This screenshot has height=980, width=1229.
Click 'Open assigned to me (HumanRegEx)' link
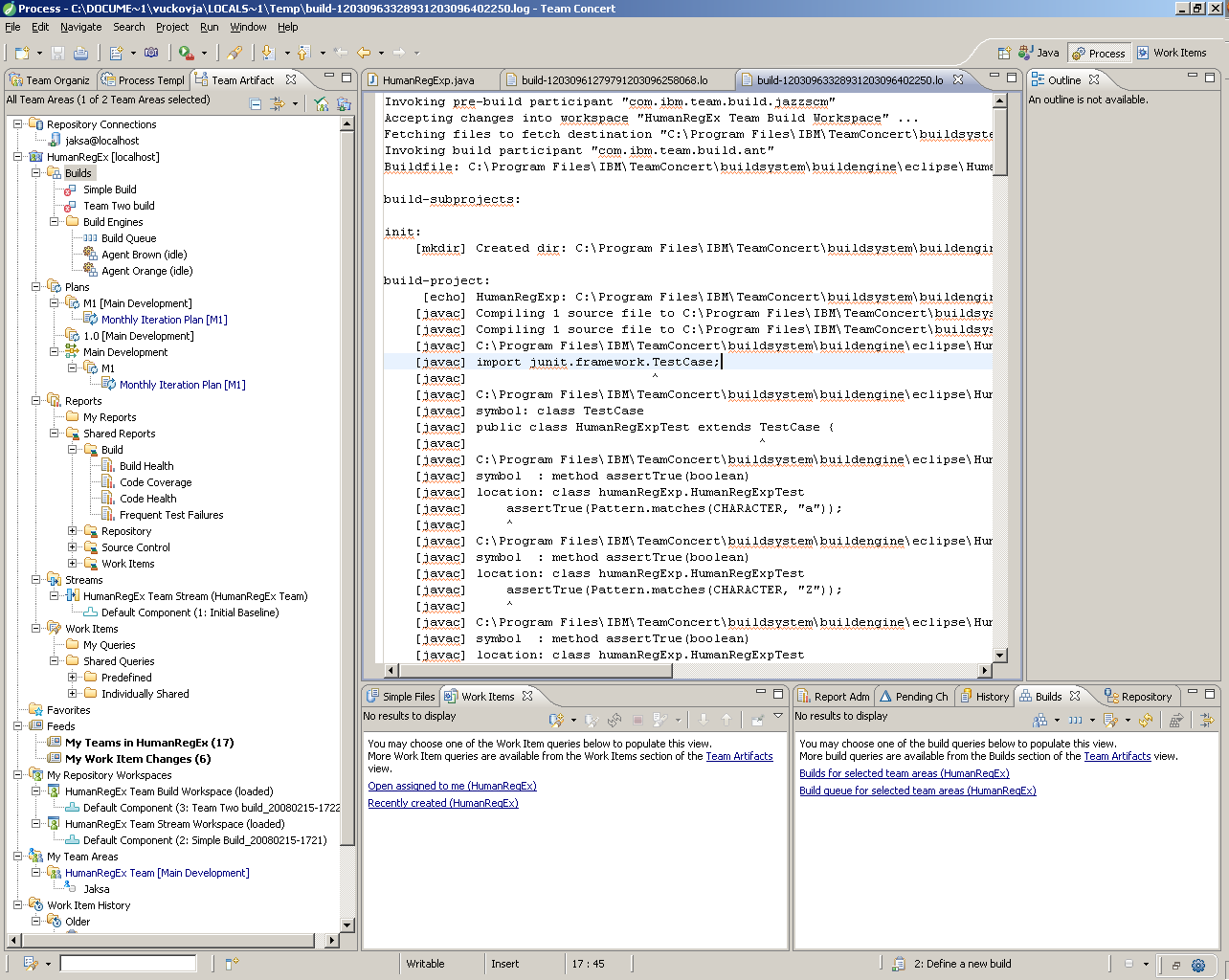coord(452,786)
